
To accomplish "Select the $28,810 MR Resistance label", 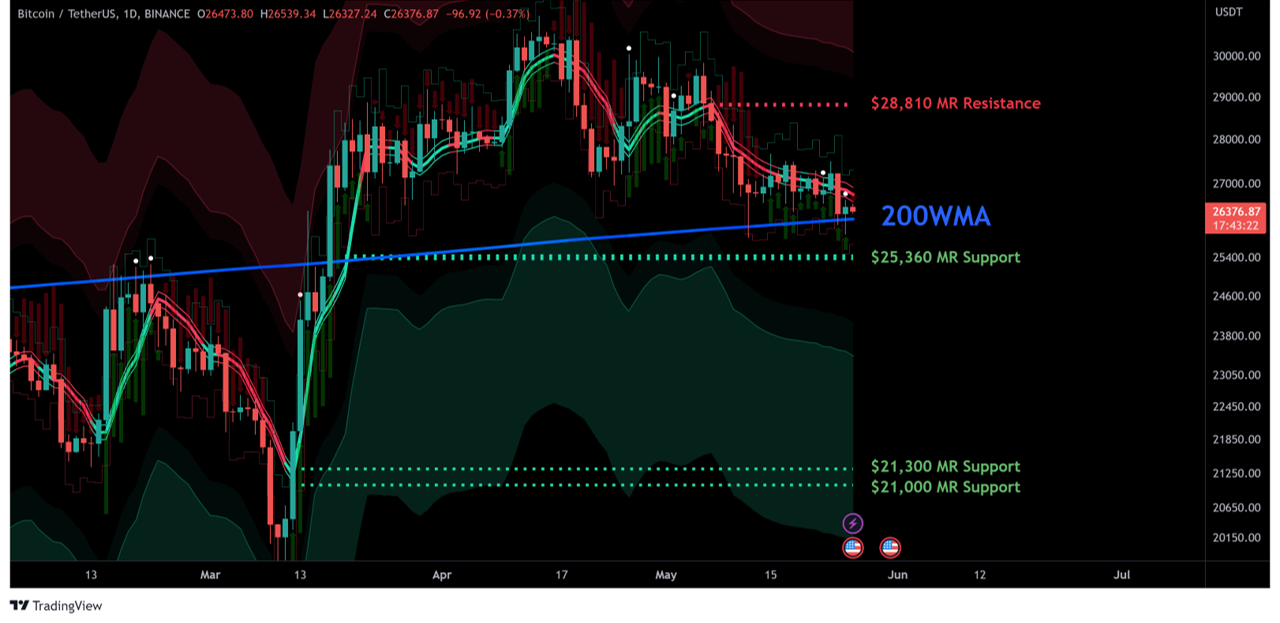I will point(955,103).
